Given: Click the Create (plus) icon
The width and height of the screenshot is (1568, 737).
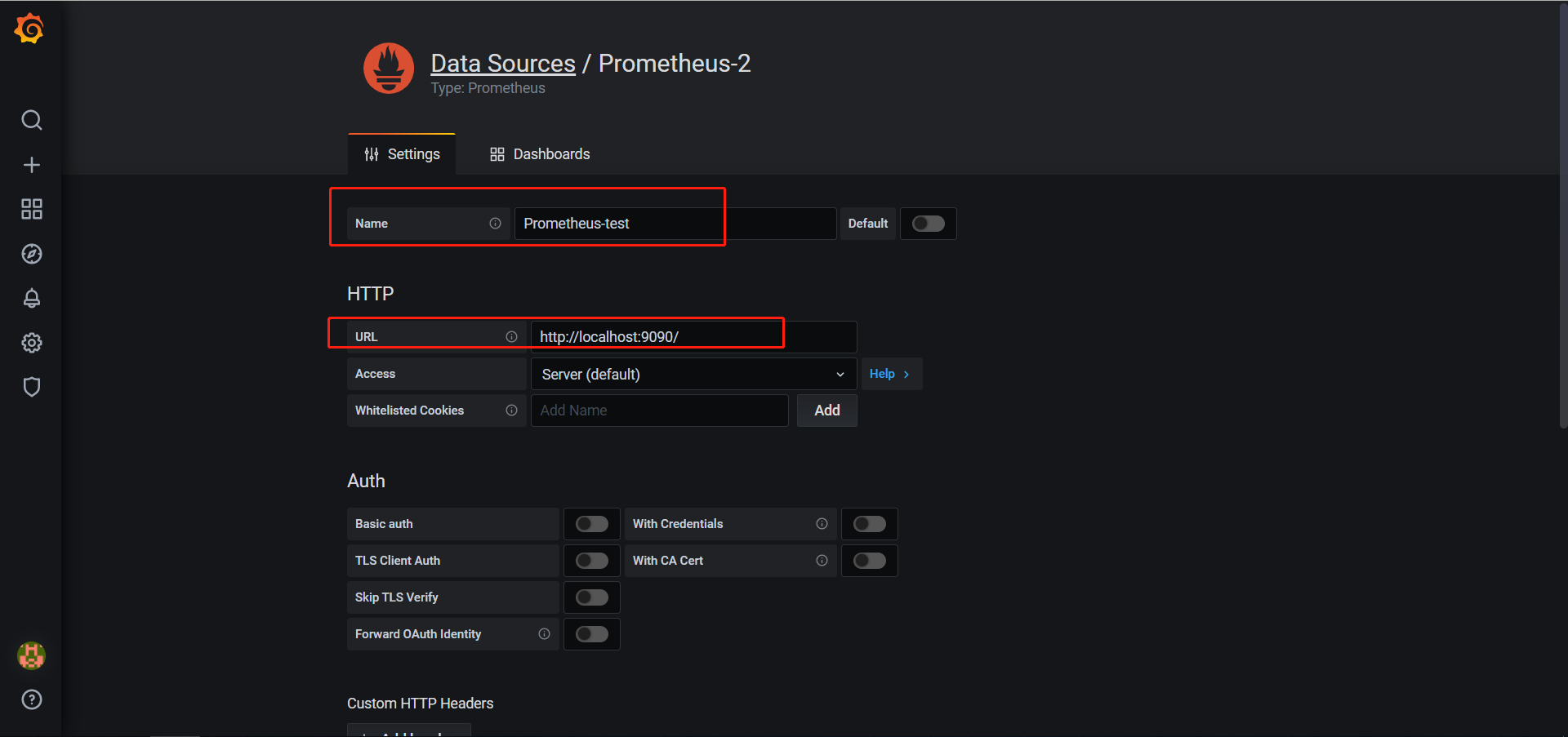Looking at the screenshot, I should (x=31, y=164).
